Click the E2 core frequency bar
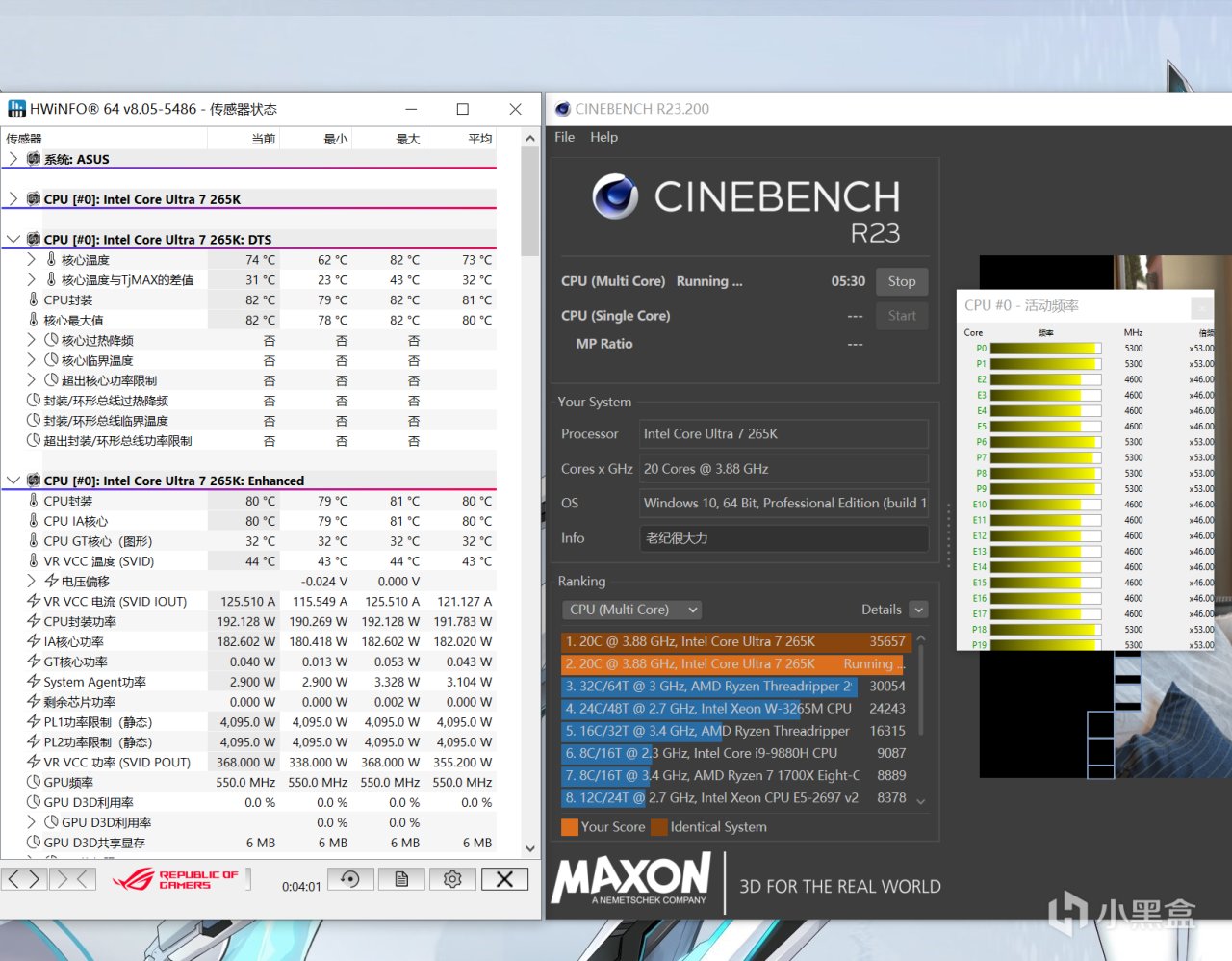This screenshot has width=1232, height=961. 1045,379
